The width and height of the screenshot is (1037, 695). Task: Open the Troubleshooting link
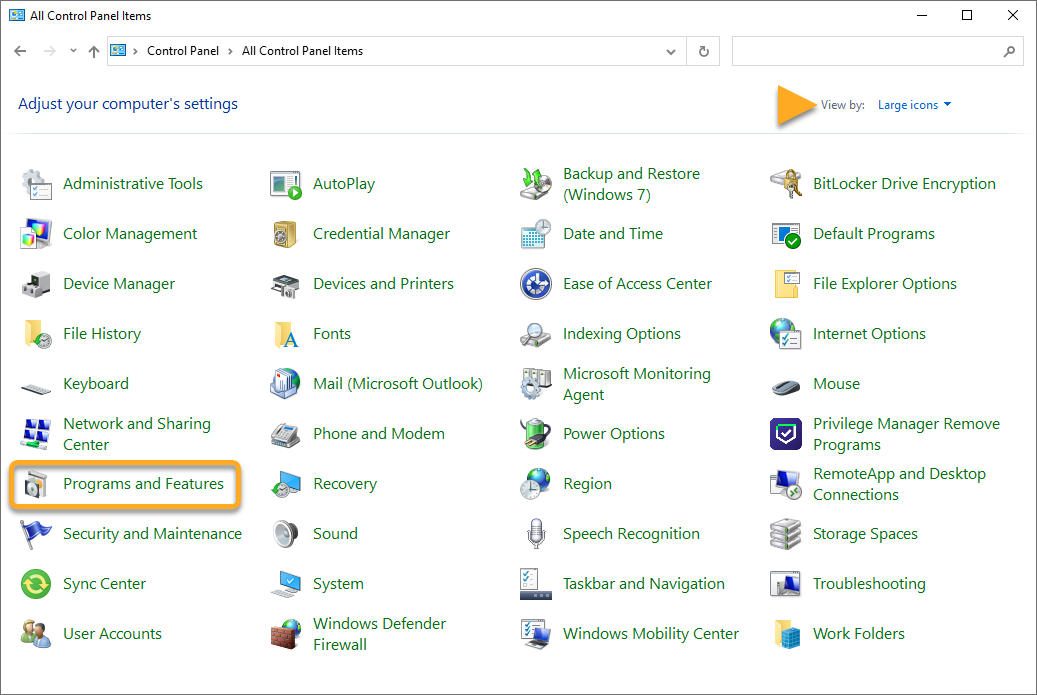tap(868, 584)
